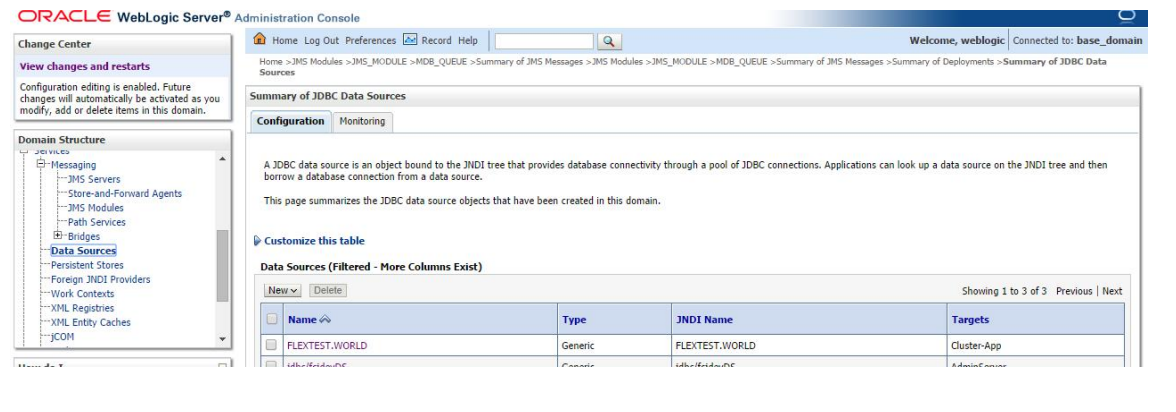Click the Record link
Screen dimensions: 1176x412
coord(436,41)
